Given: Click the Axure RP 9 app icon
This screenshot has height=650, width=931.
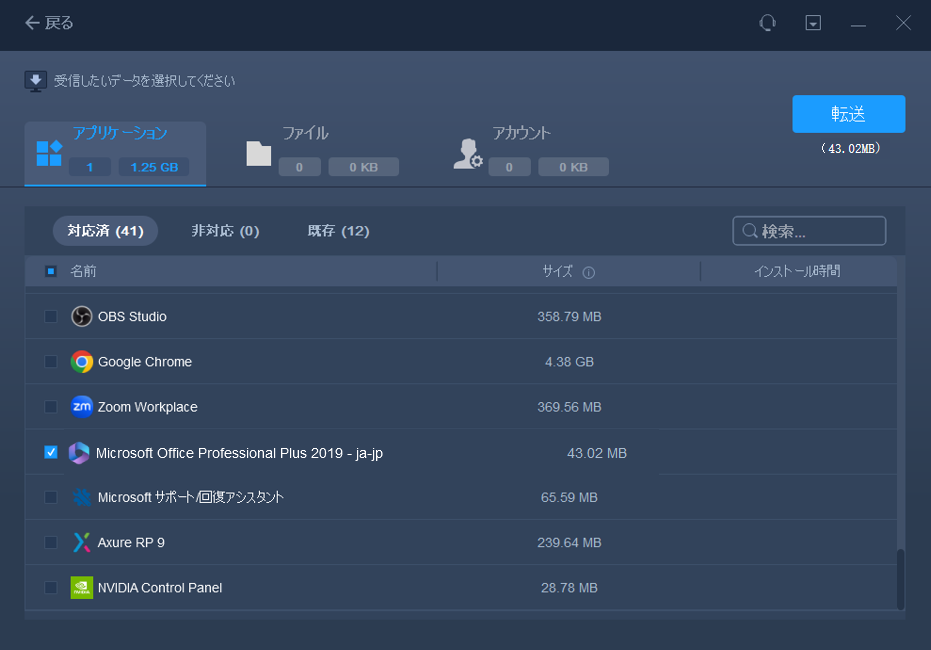Looking at the screenshot, I should pyautogui.click(x=81, y=543).
